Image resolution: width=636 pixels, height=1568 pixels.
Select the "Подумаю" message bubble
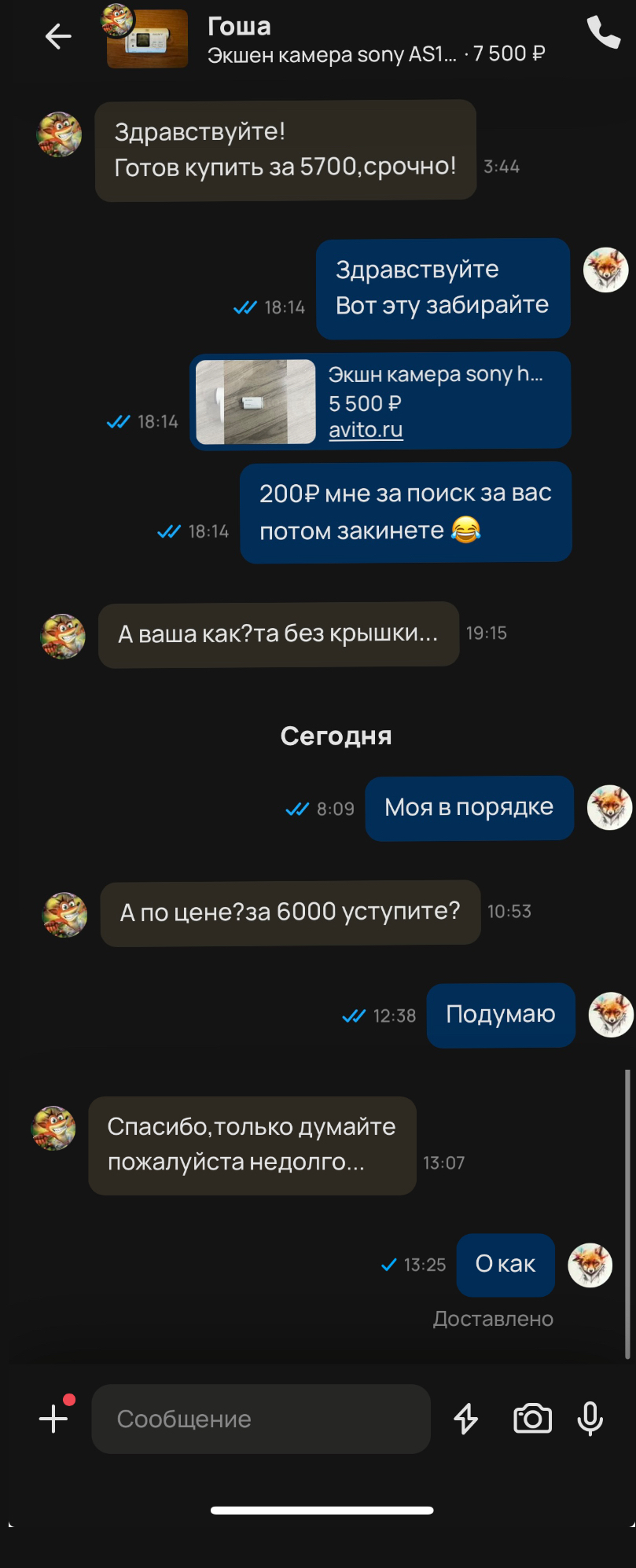click(501, 1015)
